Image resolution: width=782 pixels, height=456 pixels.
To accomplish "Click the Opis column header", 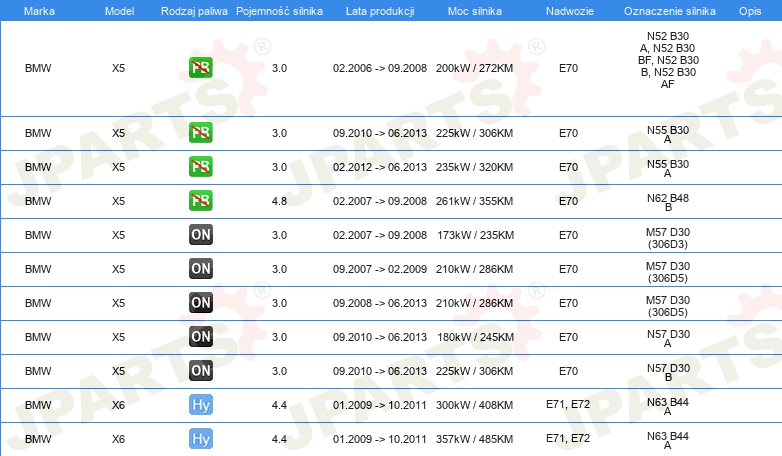I will coord(750,11).
